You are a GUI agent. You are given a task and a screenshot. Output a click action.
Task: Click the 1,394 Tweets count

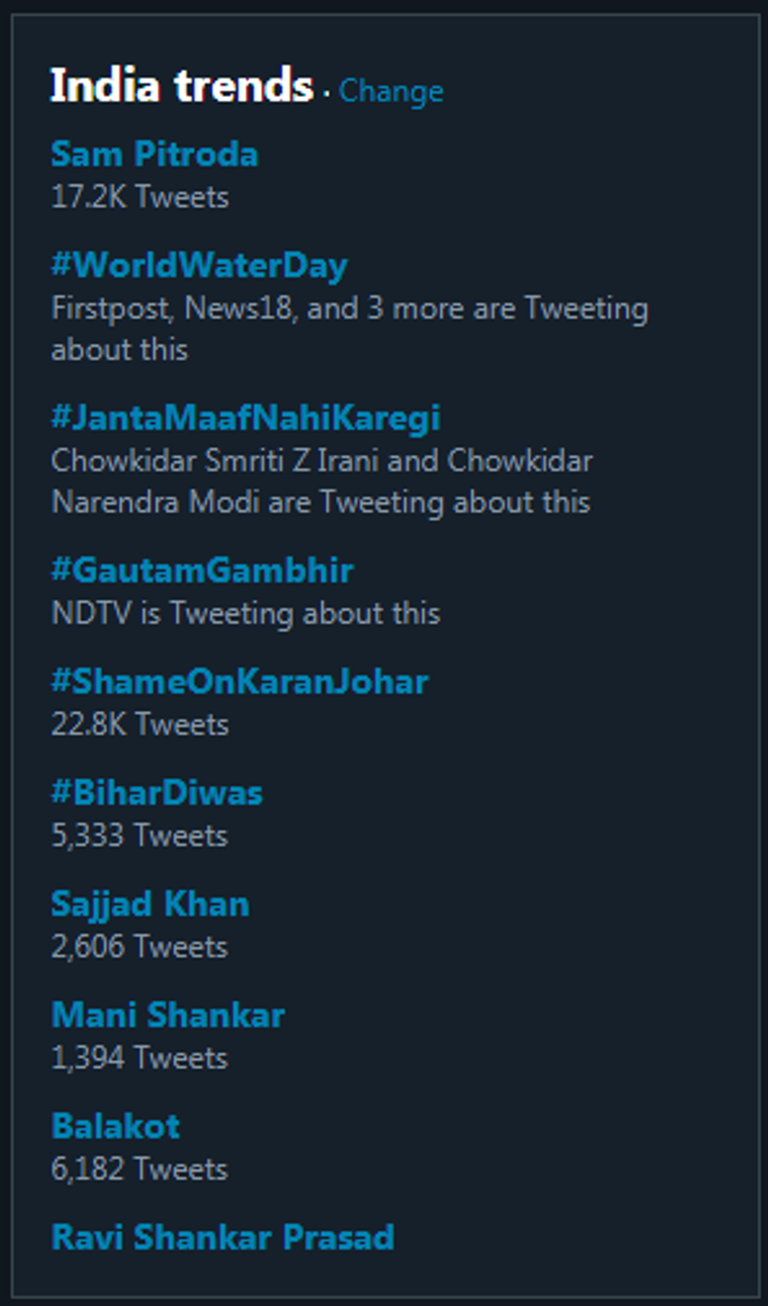(x=139, y=1058)
